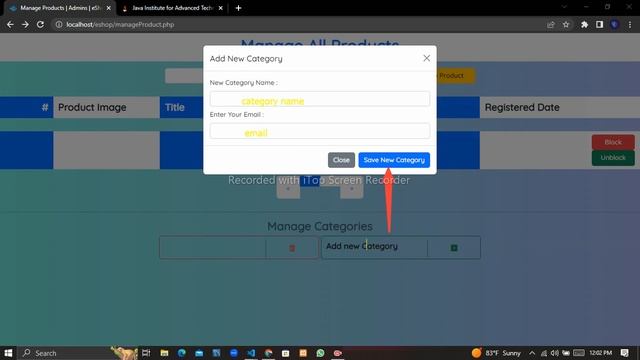Switch to the Java Institute for Advanced Tech tab
Image resolution: width=640 pixels, height=360 pixels.
point(172,8)
